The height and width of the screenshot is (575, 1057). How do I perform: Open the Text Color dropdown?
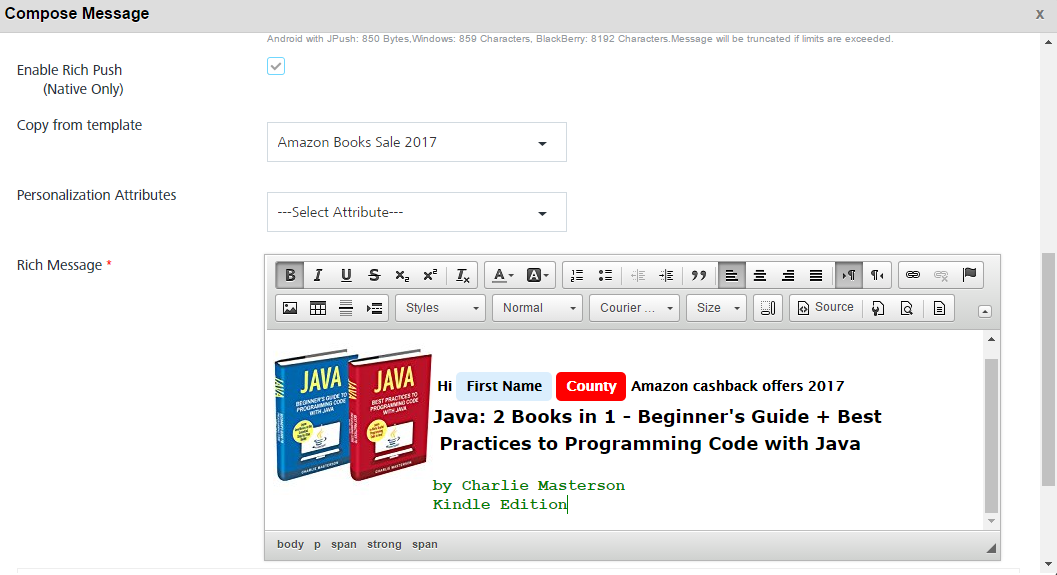coord(503,275)
